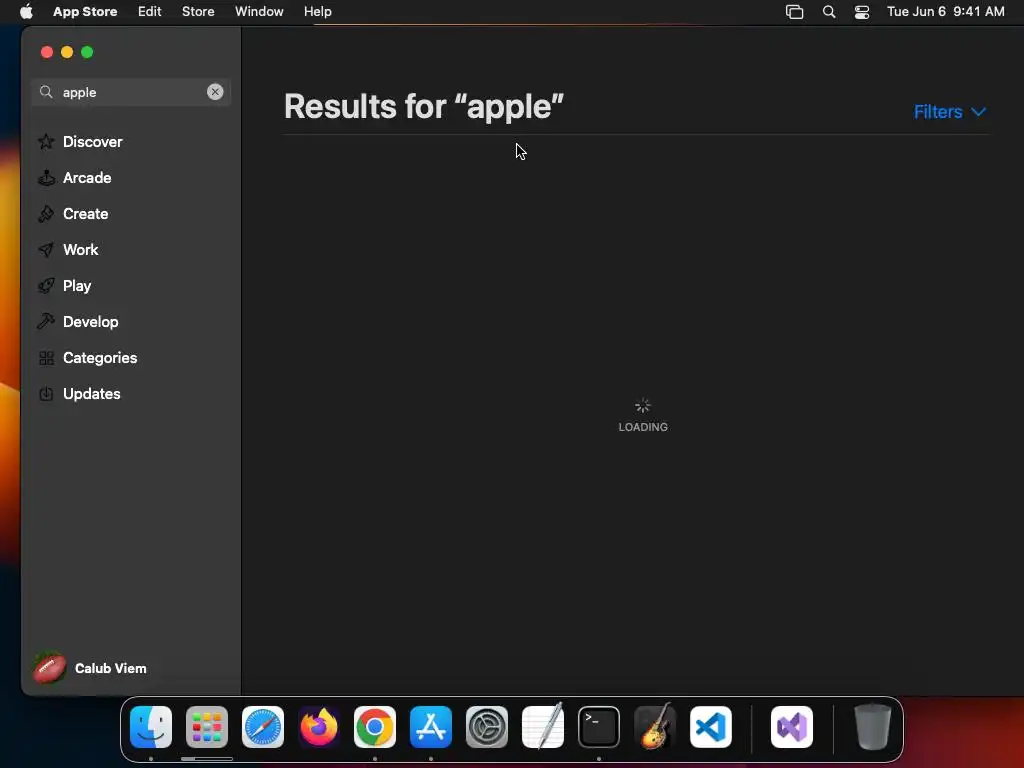Click the Categories grid icon
The width and height of the screenshot is (1024, 768).
pos(46,358)
